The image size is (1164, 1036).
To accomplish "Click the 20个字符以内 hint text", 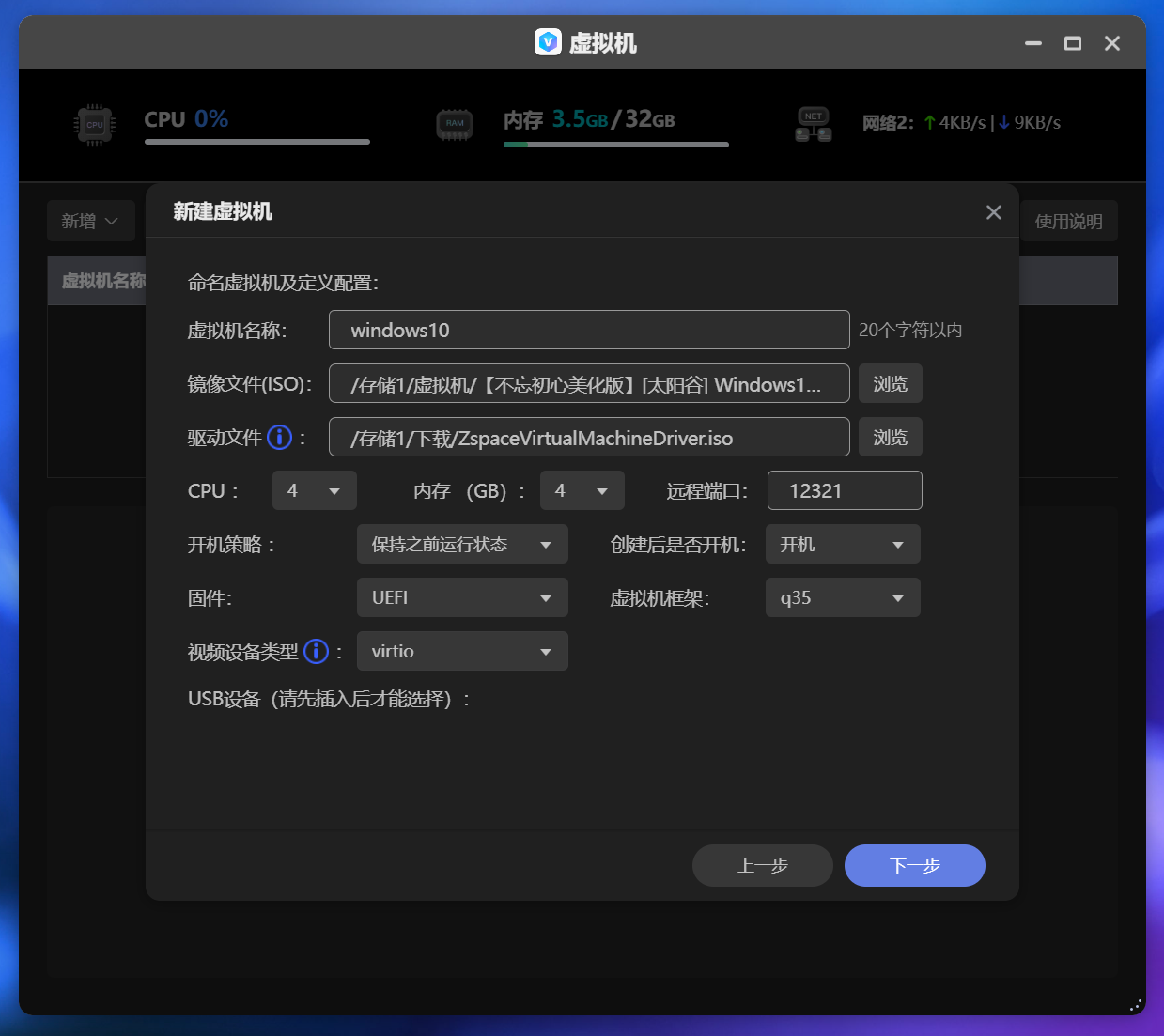I will (x=910, y=330).
